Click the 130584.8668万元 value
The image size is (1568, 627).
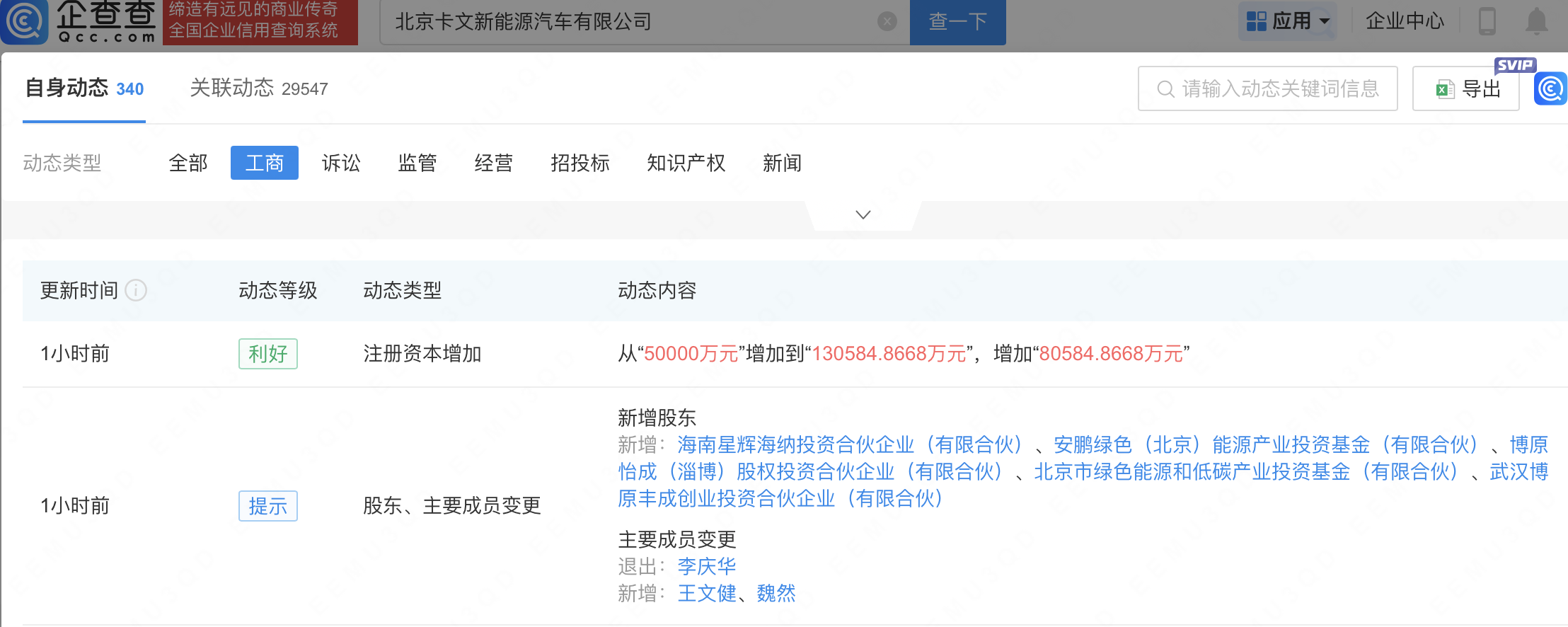[x=889, y=354]
